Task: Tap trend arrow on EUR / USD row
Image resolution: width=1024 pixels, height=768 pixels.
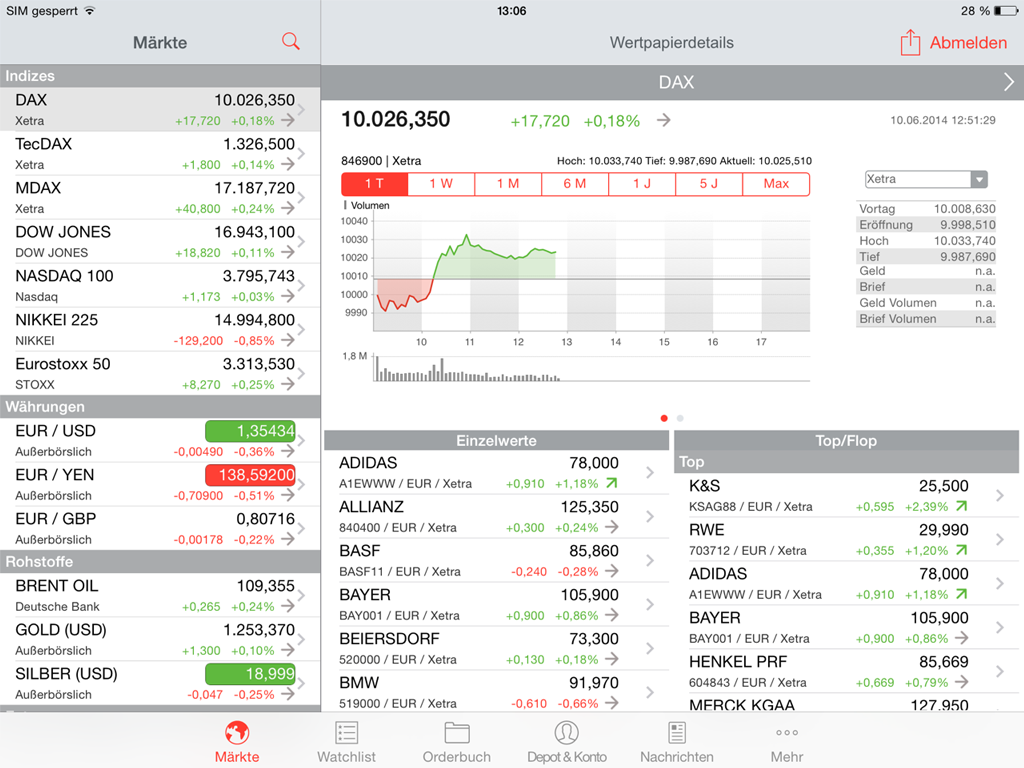Action: pyautogui.click(x=287, y=451)
